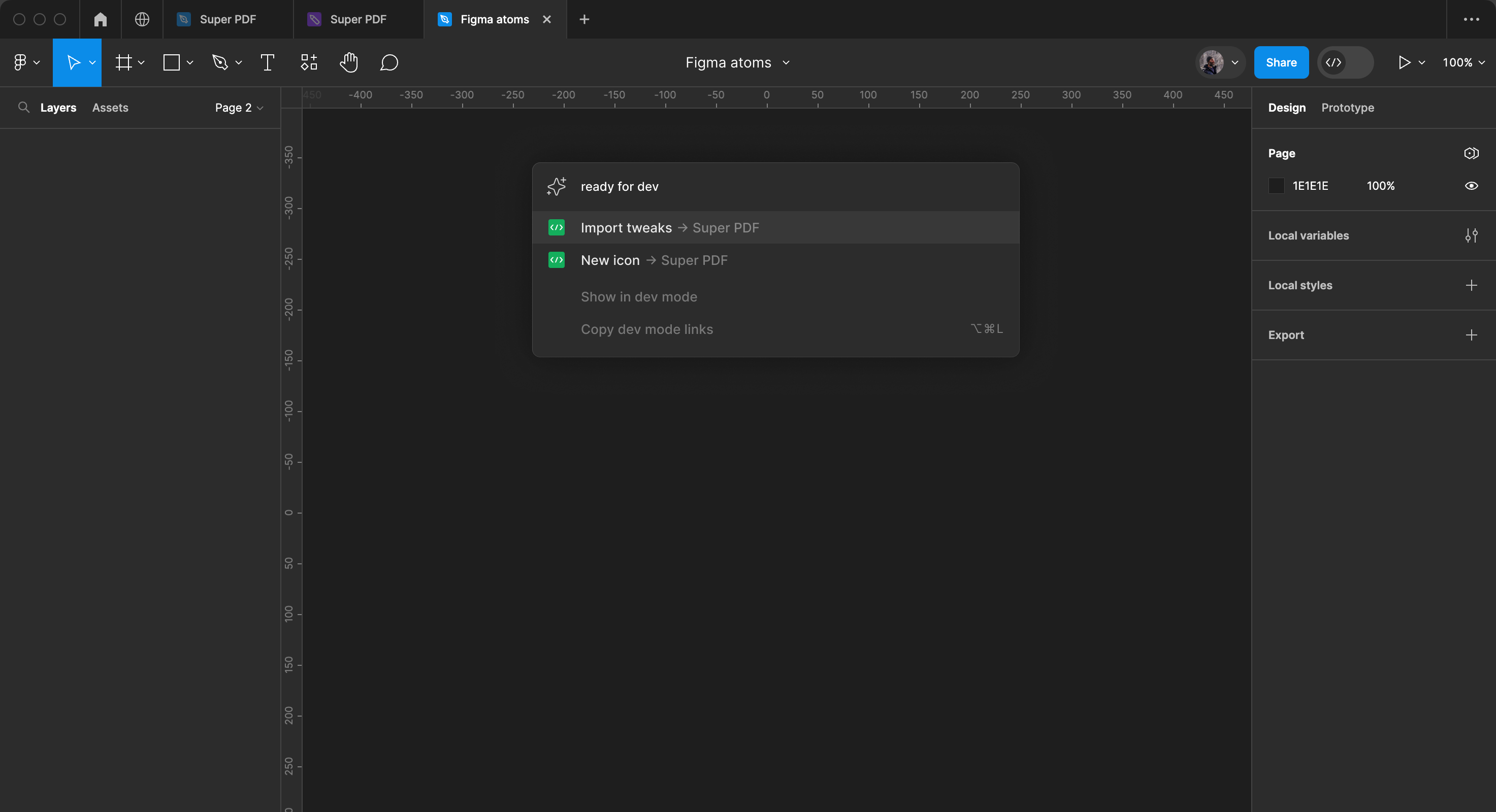This screenshot has height=812, width=1496.
Task: Click the search icon in Layers panel
Action: coord(24,108)
